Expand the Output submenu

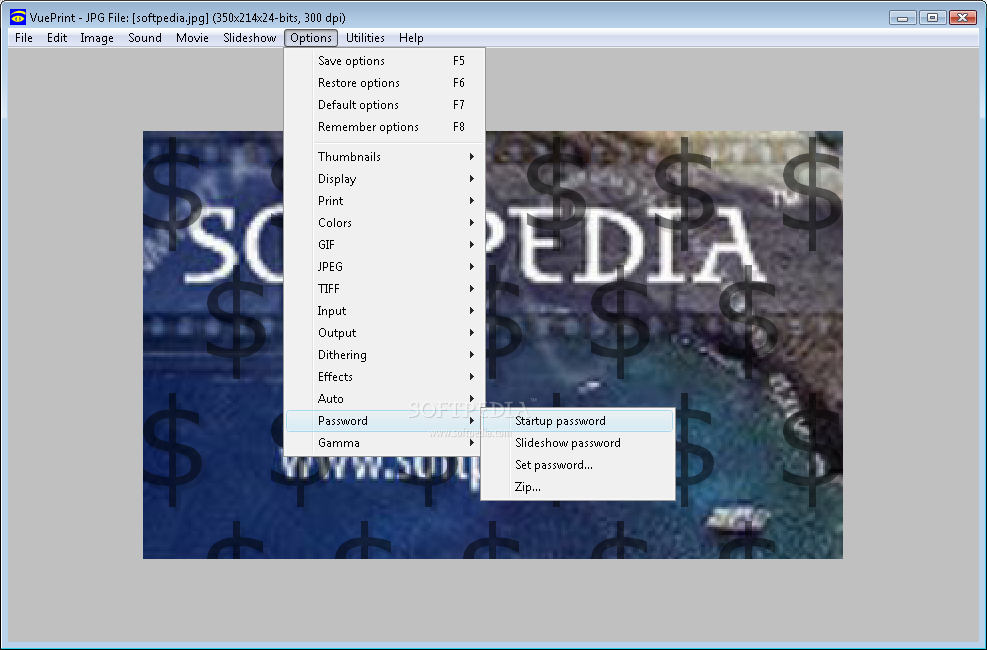[x=385, y=333]
